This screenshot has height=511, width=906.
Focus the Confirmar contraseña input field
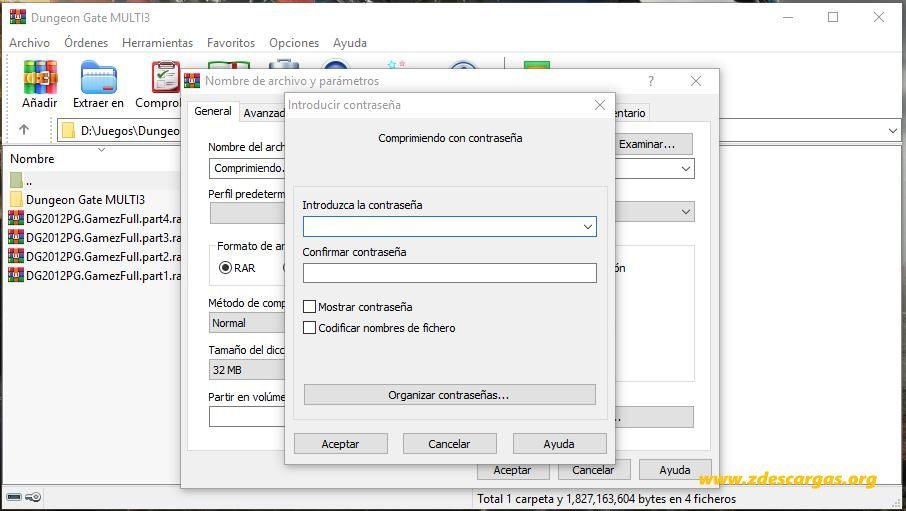pyautogui.click(x=450, y=273)
